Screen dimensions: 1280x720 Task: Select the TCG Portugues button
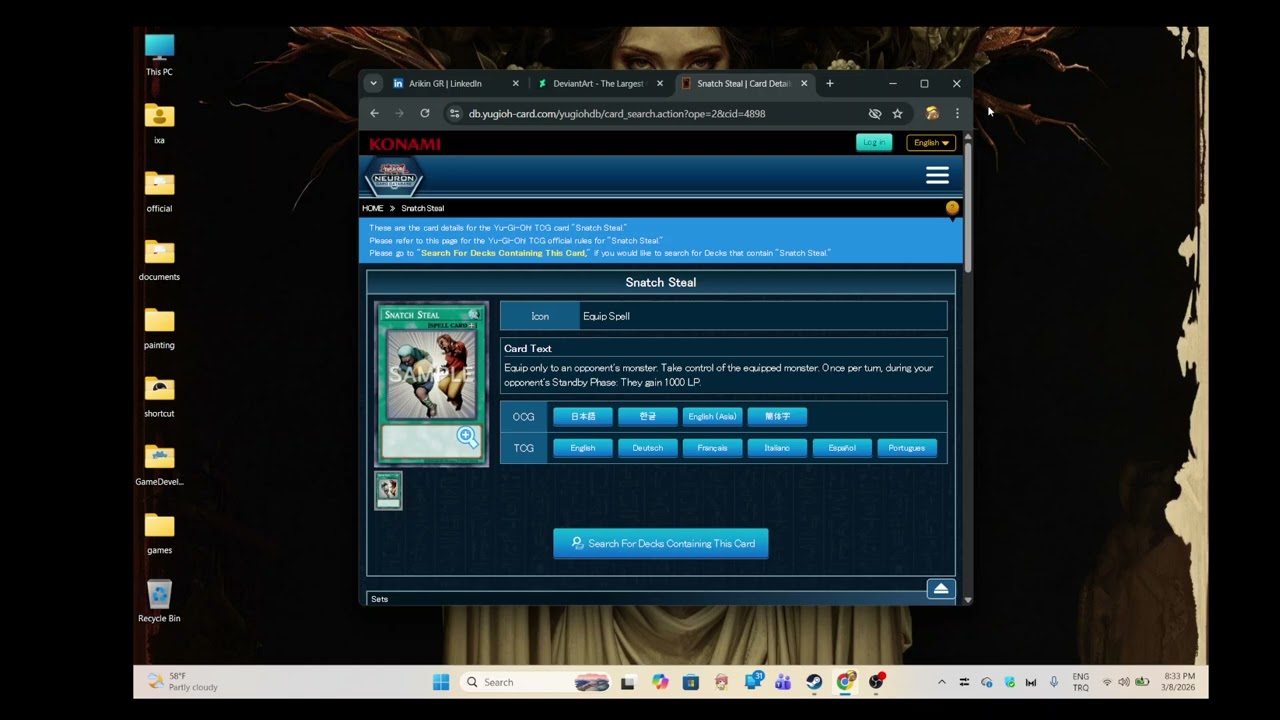(907, 448)
